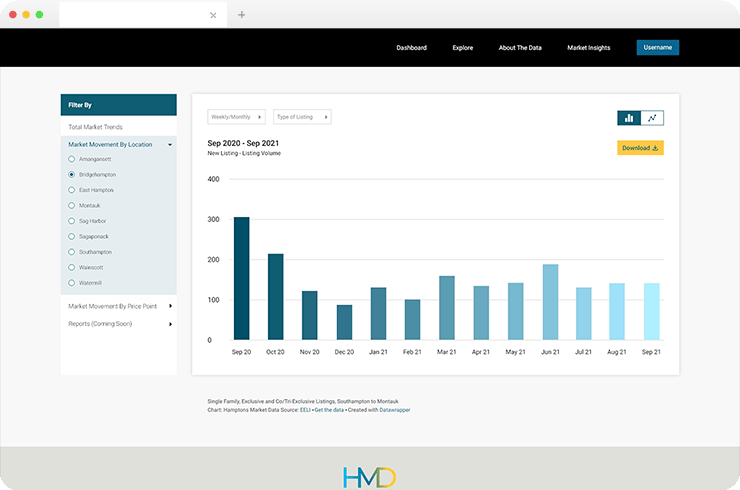Select the Amagansett location radio button
The width and height of the screenshot is (740, 490).
pos(71,159)
